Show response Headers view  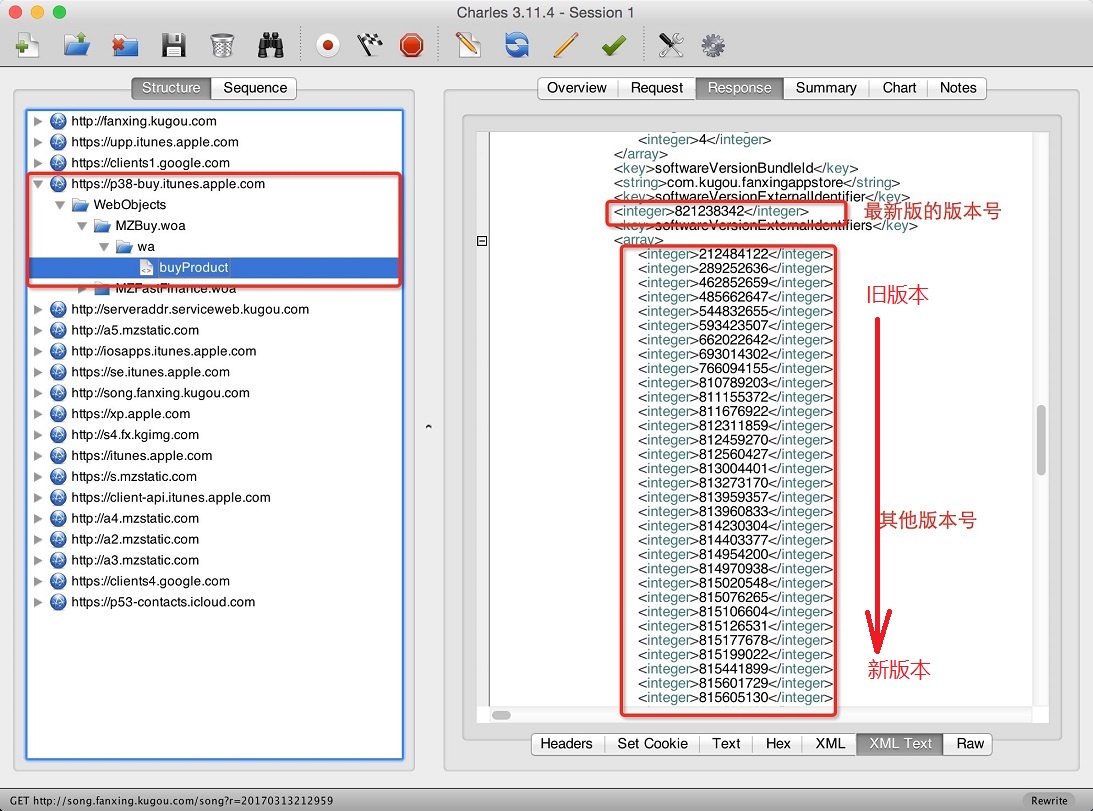tap(567, 744)
